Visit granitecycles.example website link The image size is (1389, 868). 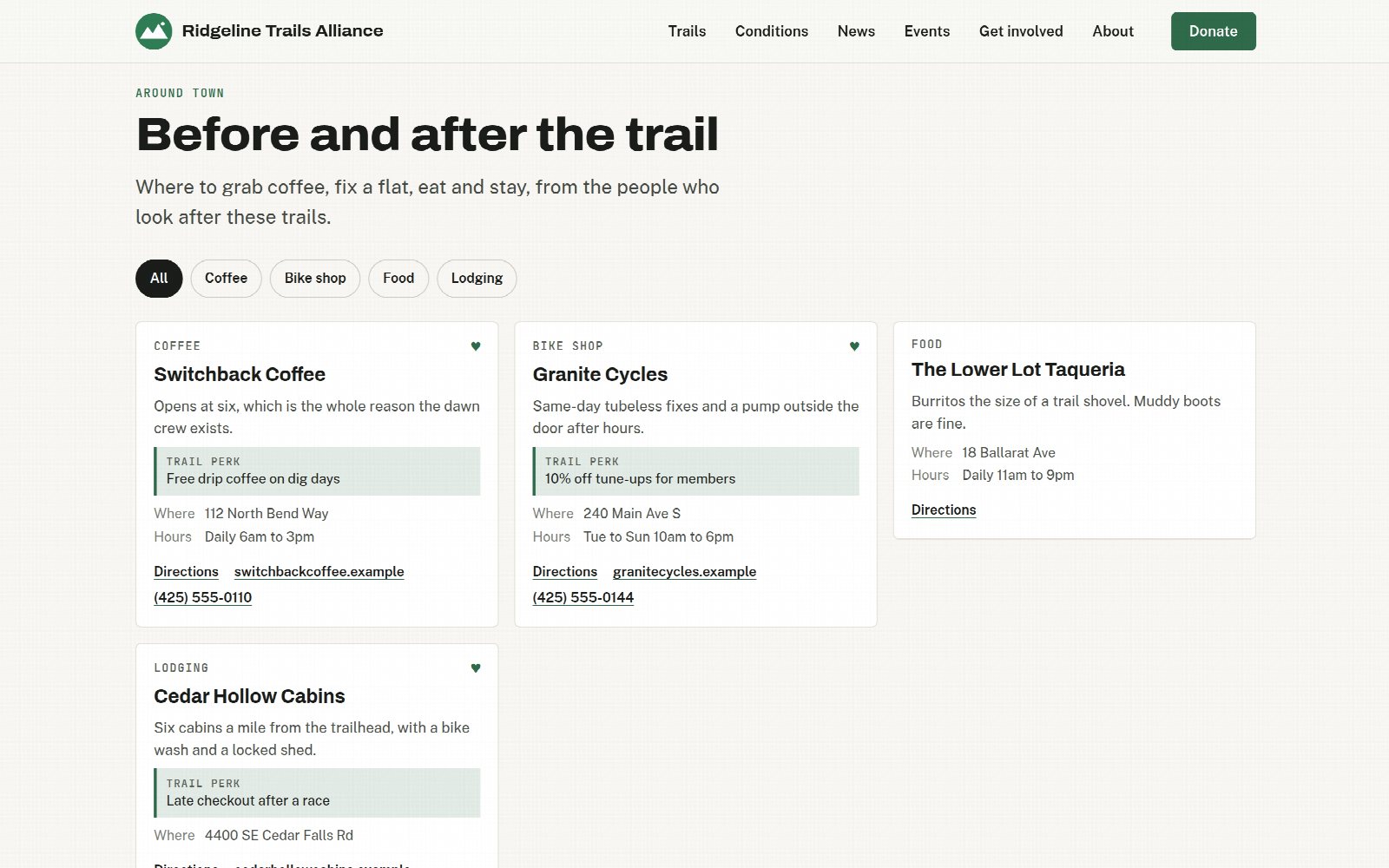pos(684,572)
